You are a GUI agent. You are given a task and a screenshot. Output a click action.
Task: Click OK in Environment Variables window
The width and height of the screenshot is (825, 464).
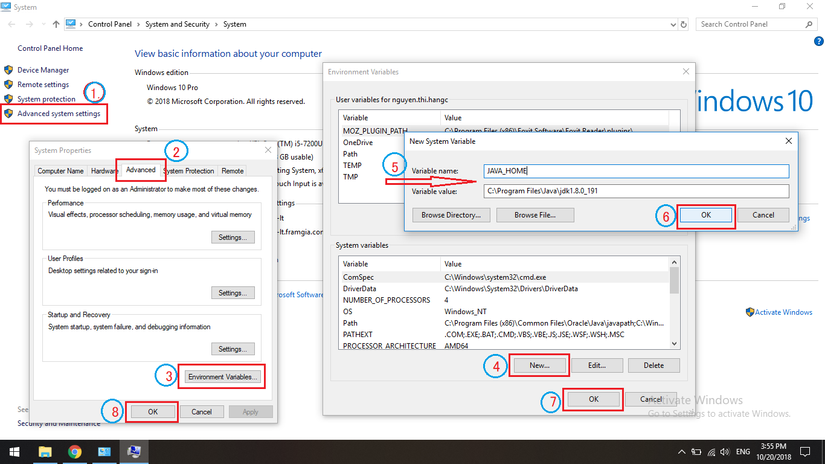593,399
